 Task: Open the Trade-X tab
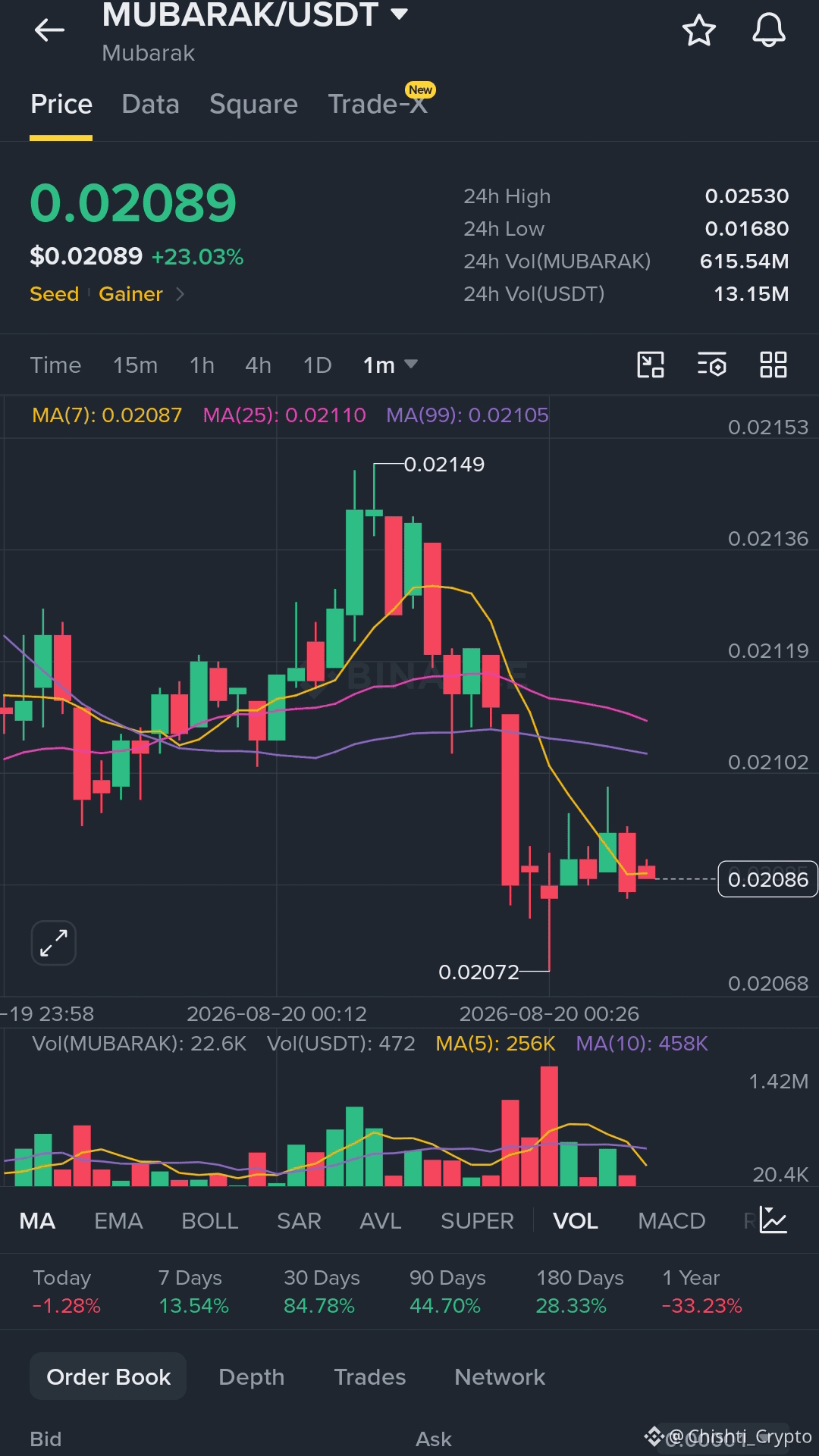pyautogui.click(x=378, y=104)
